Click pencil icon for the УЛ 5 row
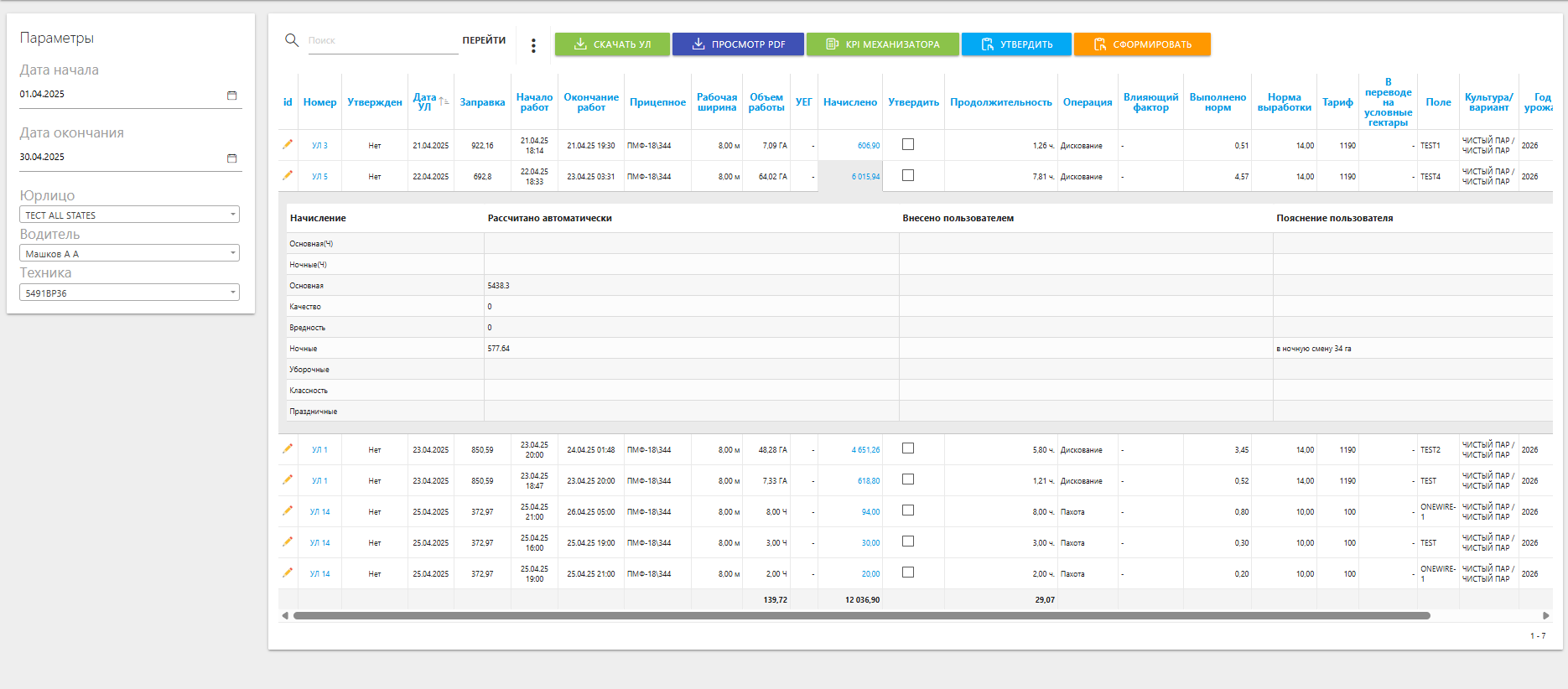The image size is (1568, 689). click(x=288, y=175)
